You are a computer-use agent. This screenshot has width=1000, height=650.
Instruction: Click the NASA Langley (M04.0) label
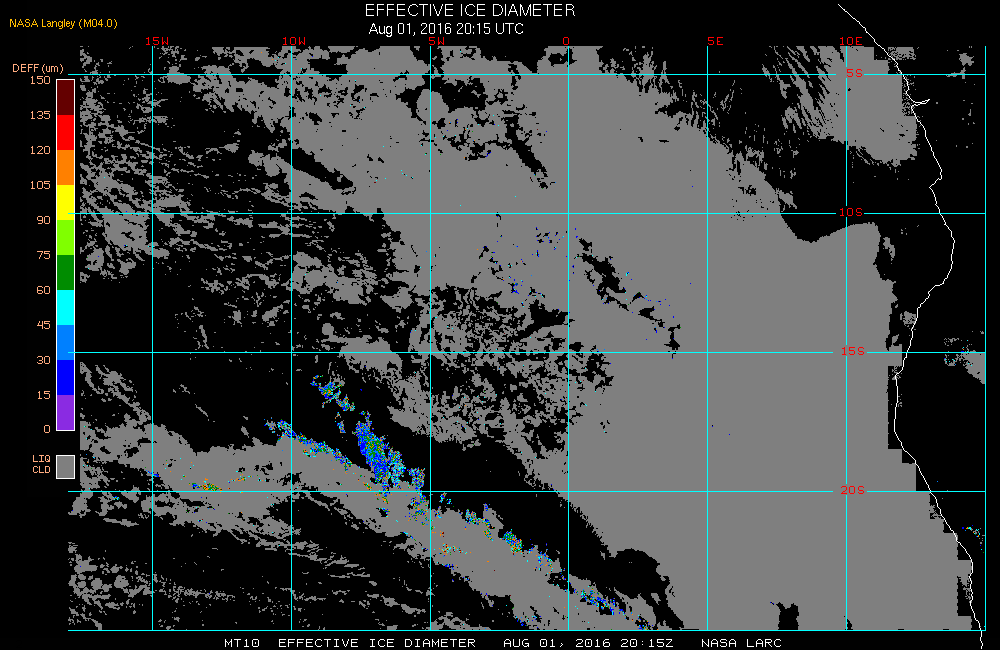click(x=63, y=23)
